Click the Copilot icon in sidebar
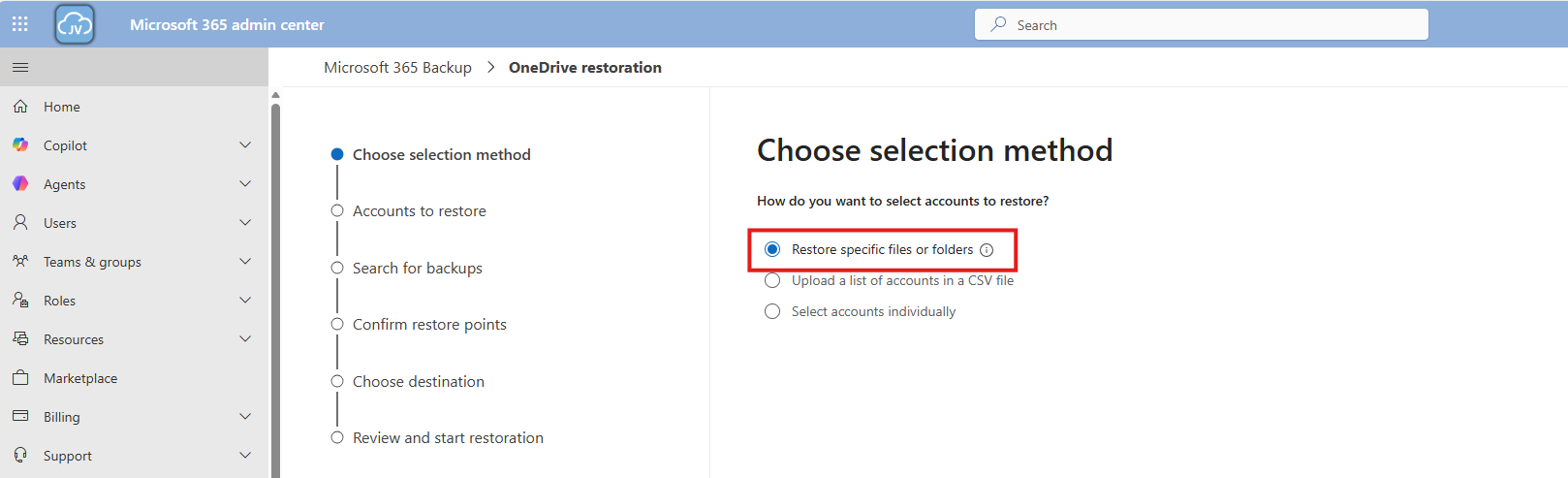The height and width of the screenshot is (478, 1568). 20,145
